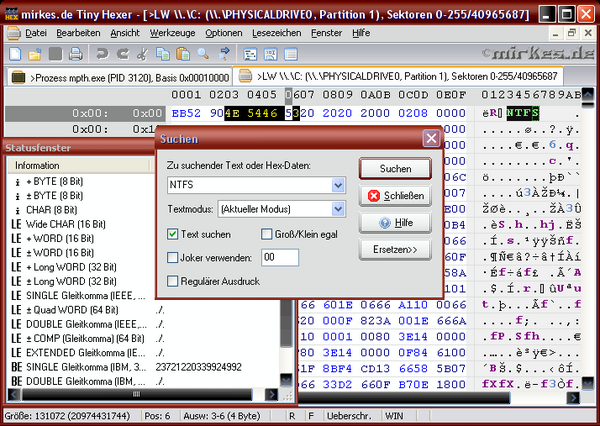The image size is (600, 426).
Task: Click the Tiny Hexer title bar icon
Action: pyautogui.click(x=11, y=14)
